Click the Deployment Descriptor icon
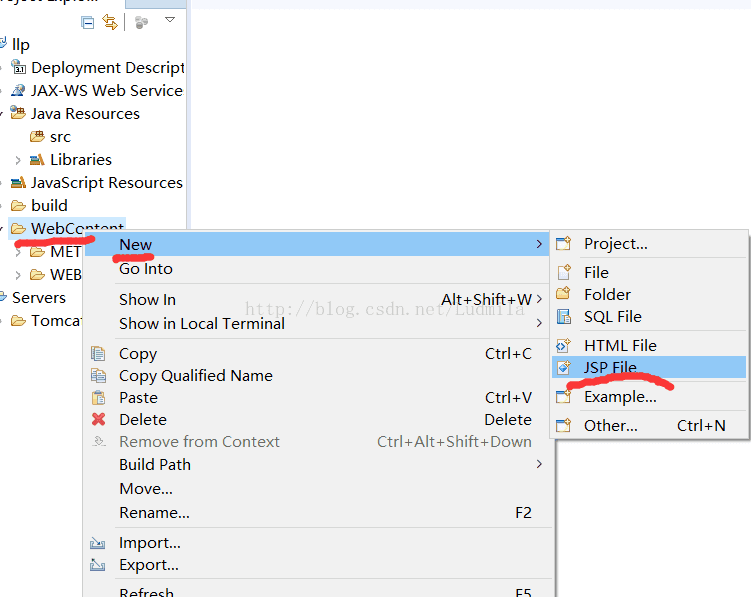The image size is (751, 597). click(18, 67)
